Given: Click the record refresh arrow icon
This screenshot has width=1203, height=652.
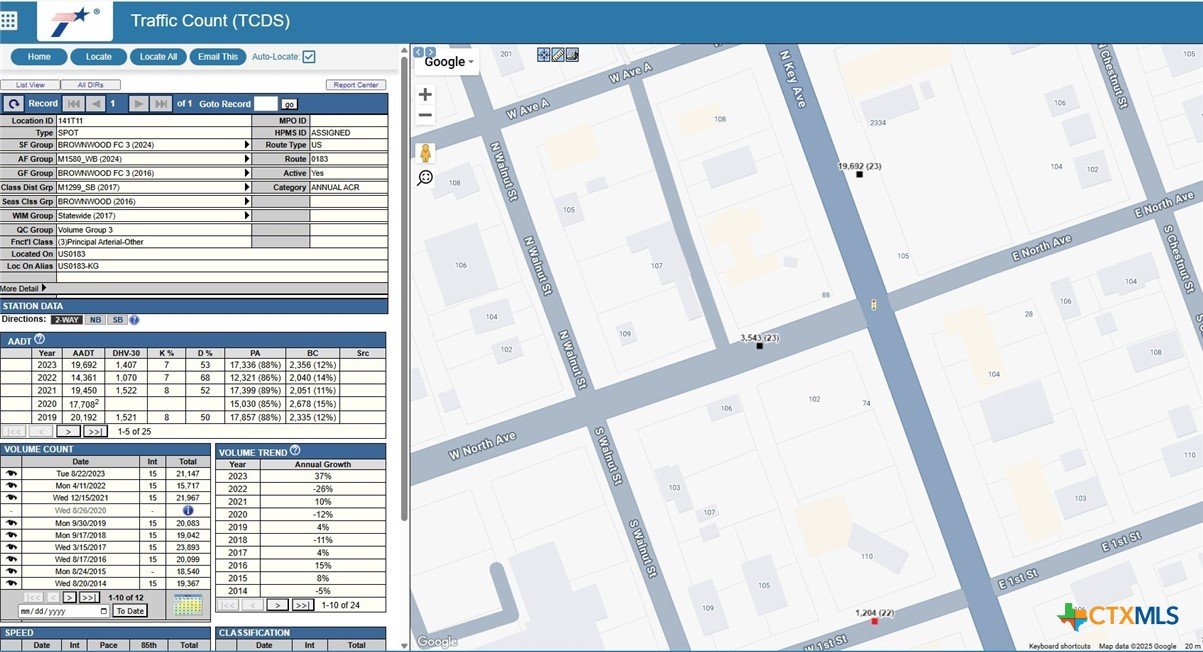Looking at the screenshot, I should point(14,104).
